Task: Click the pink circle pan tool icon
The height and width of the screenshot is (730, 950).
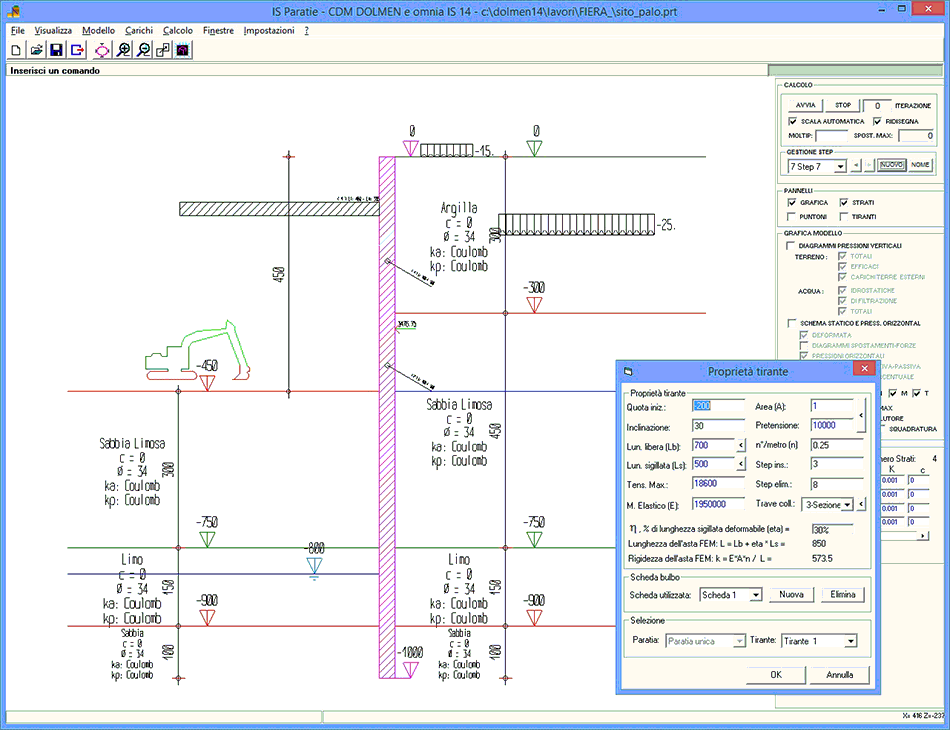Action: click(x=102, y=50)
